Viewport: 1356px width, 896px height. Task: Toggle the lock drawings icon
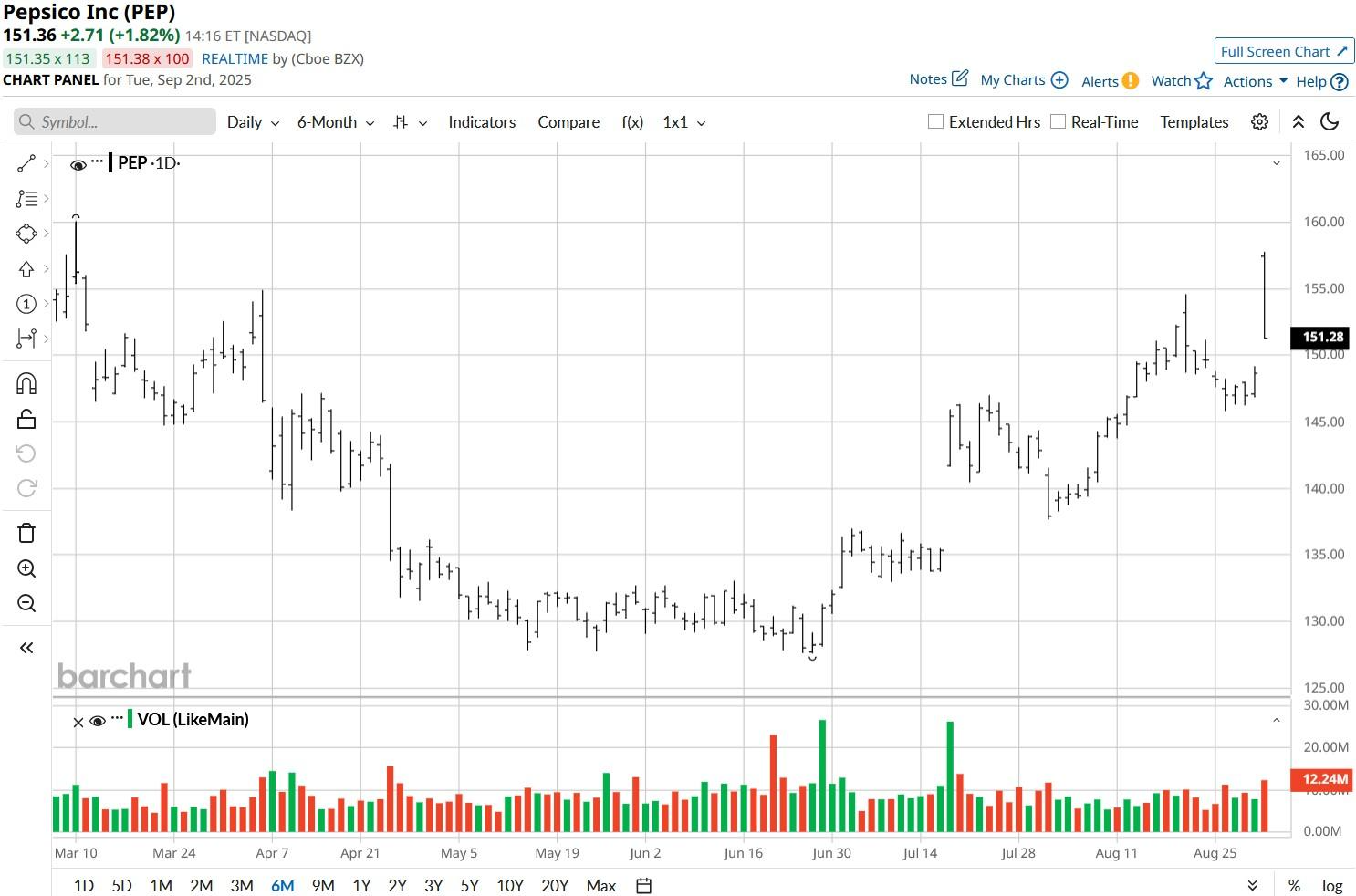point(26,419)
